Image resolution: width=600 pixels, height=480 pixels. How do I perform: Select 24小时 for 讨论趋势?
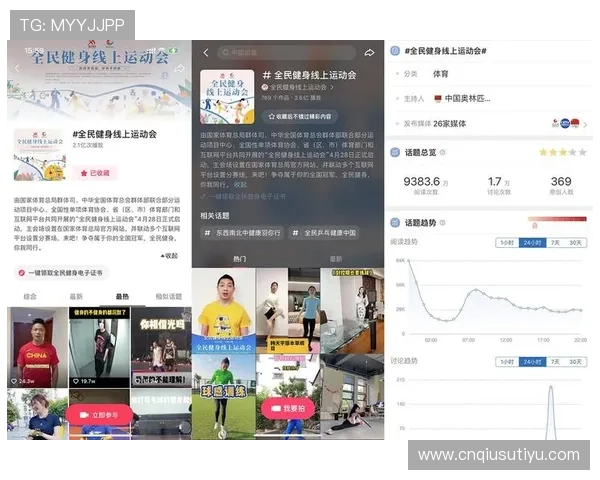click(x=532, y=362)
